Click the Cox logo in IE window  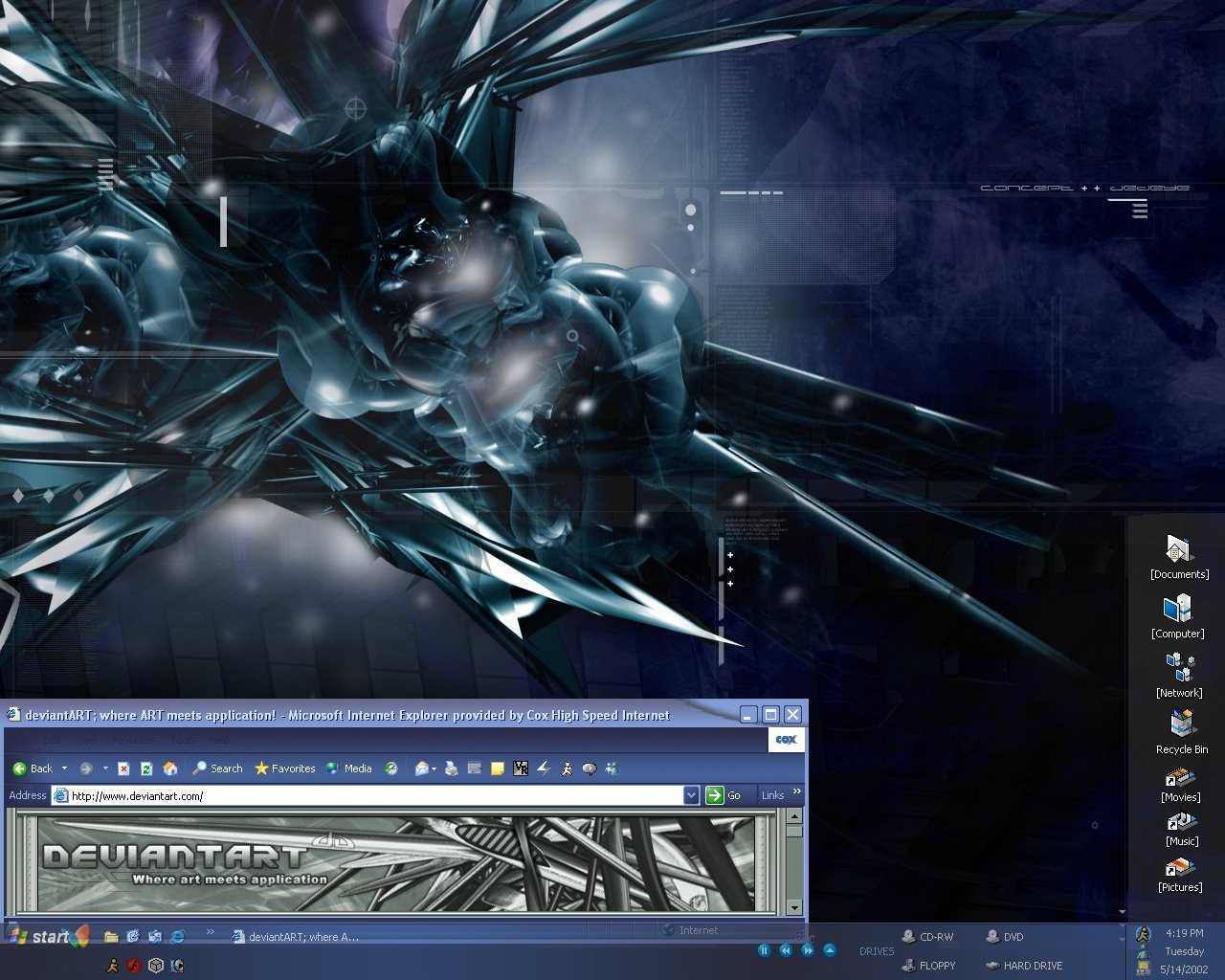pyautogui.click(x=786, y=740)
